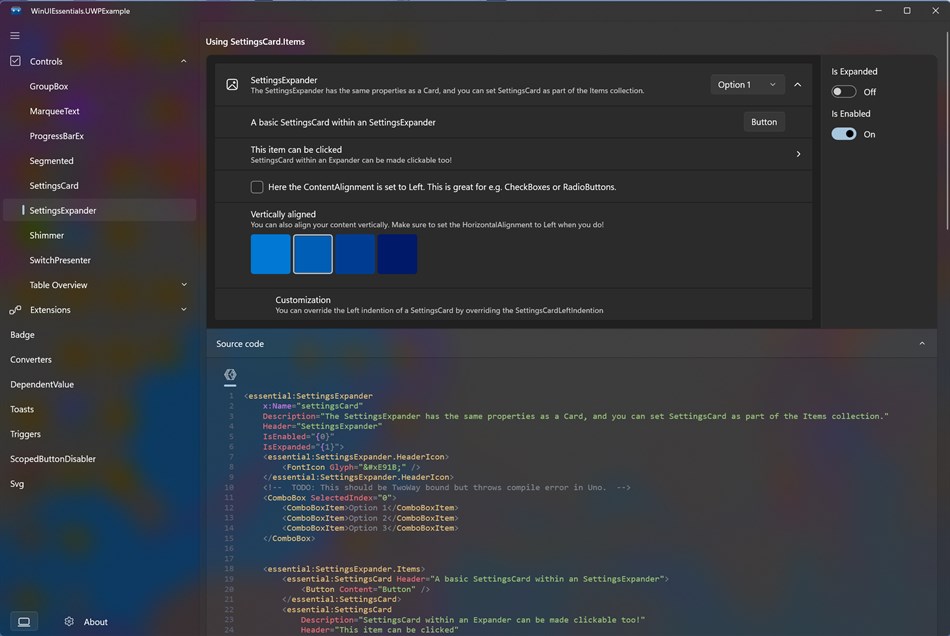Click code line 'x:Name="settingsCard"'
The width and height of the screenshot is (950, 636).
313,406
